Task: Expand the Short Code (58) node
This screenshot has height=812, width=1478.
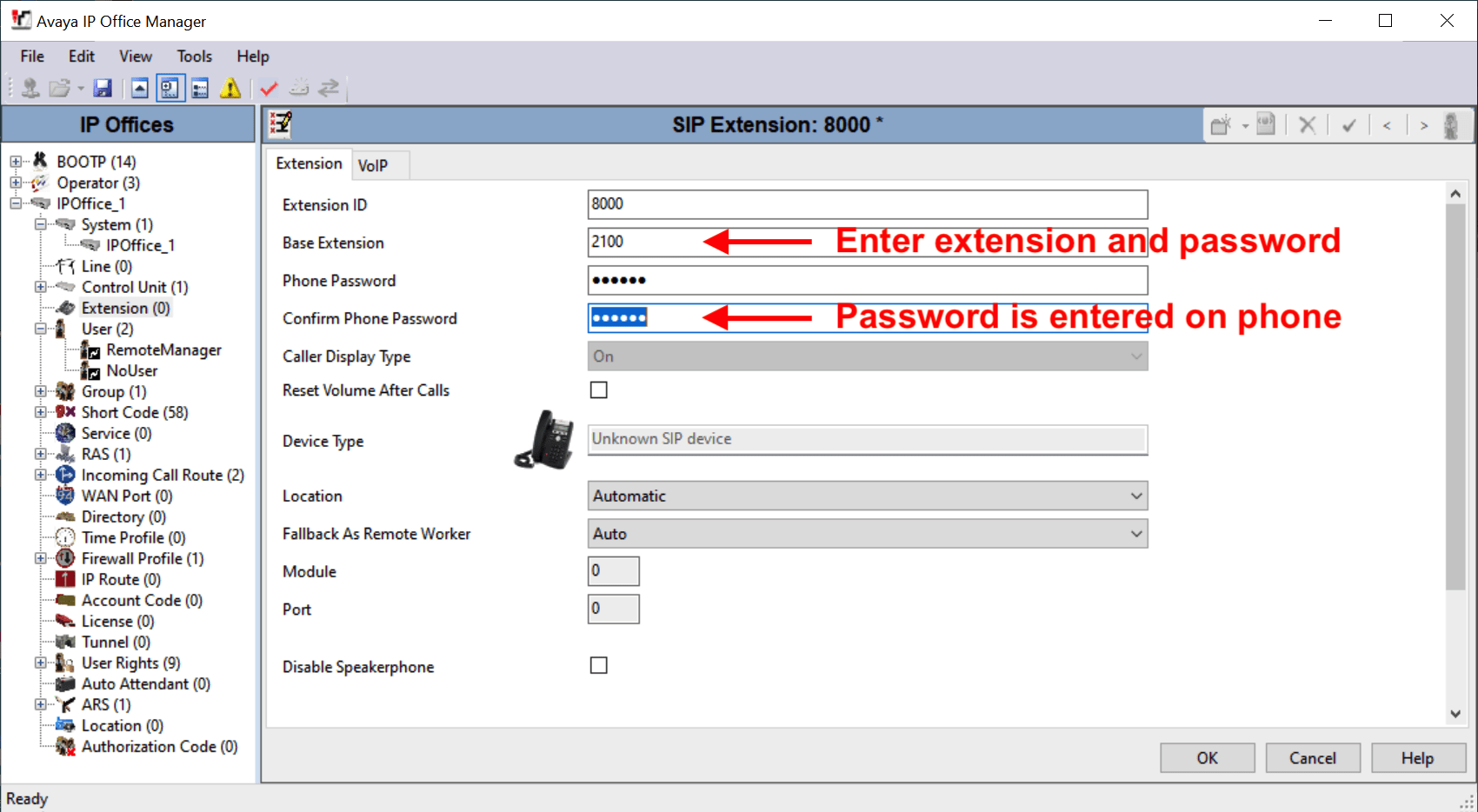Action: coord(41,412)
